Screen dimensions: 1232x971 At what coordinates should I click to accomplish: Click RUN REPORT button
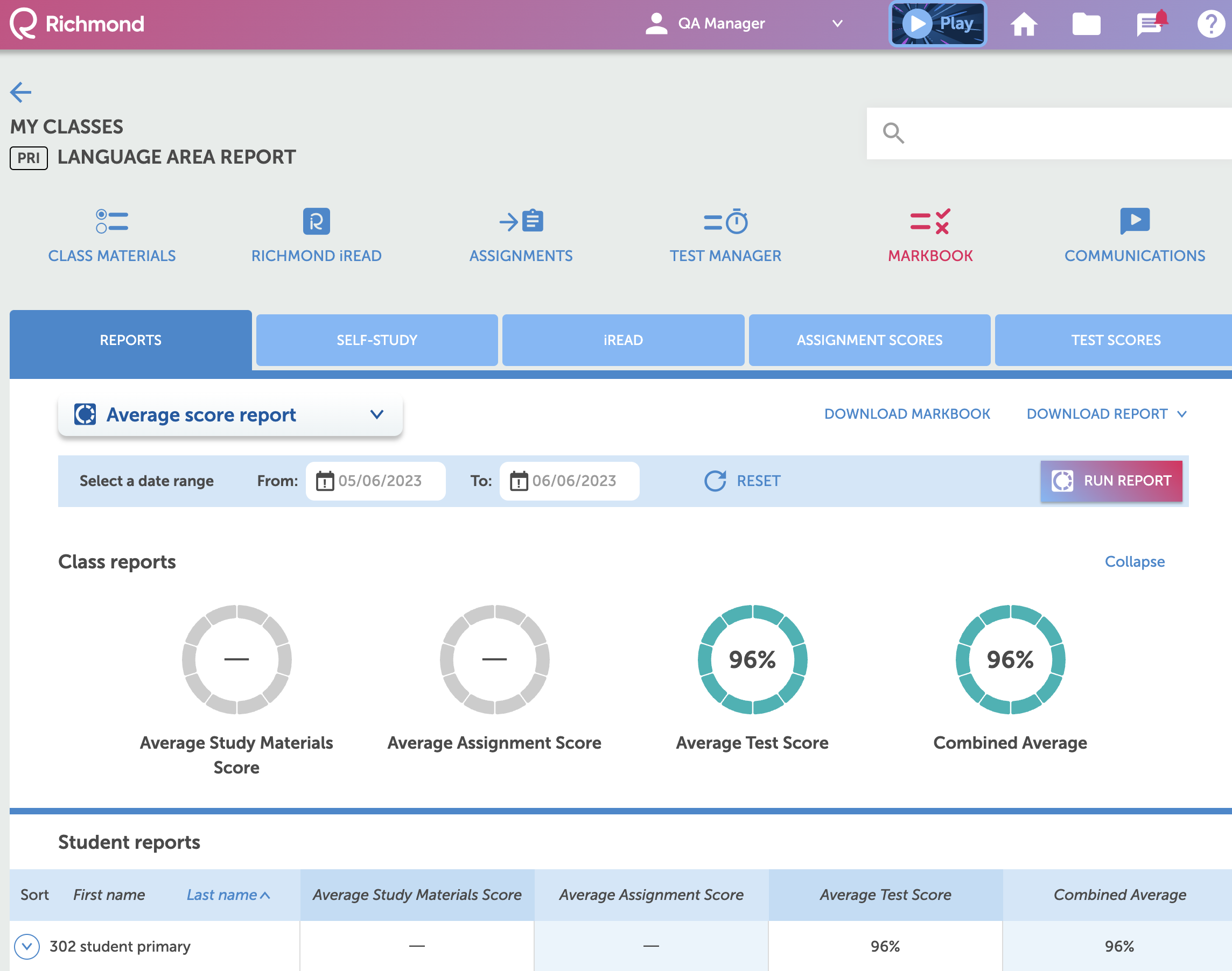1111,481
